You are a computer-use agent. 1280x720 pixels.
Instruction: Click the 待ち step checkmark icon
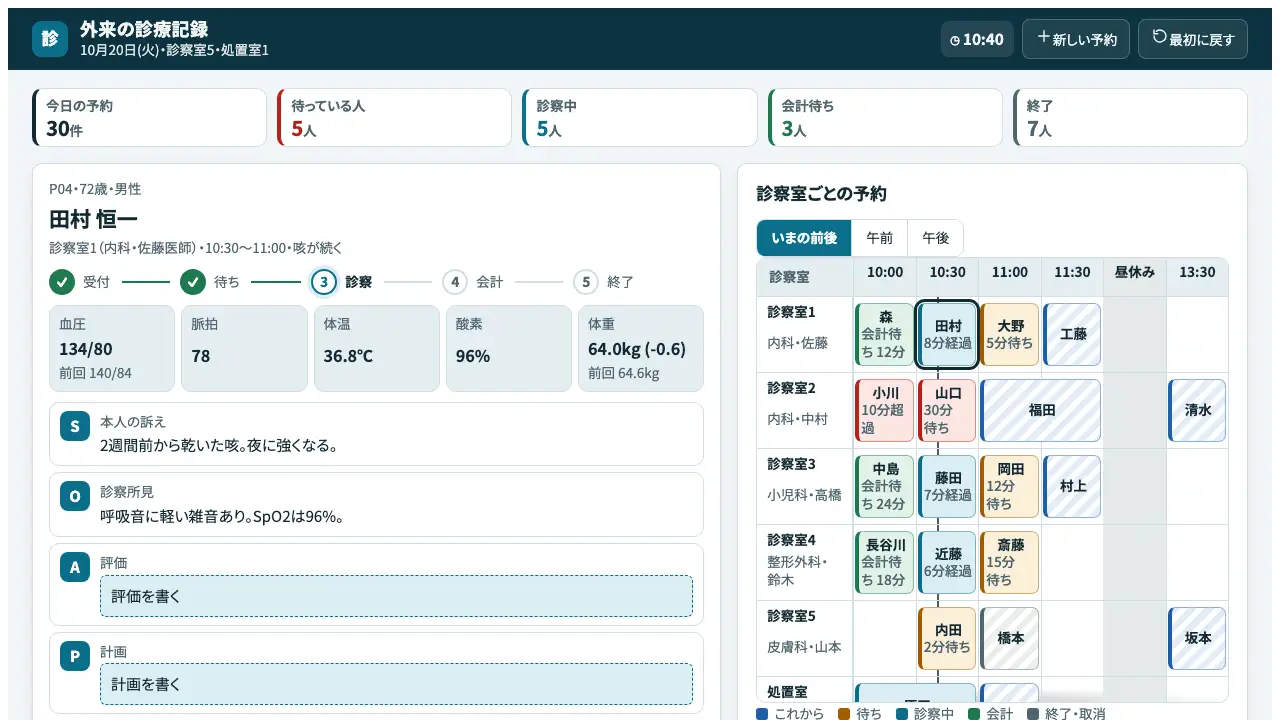pos(193,282)
